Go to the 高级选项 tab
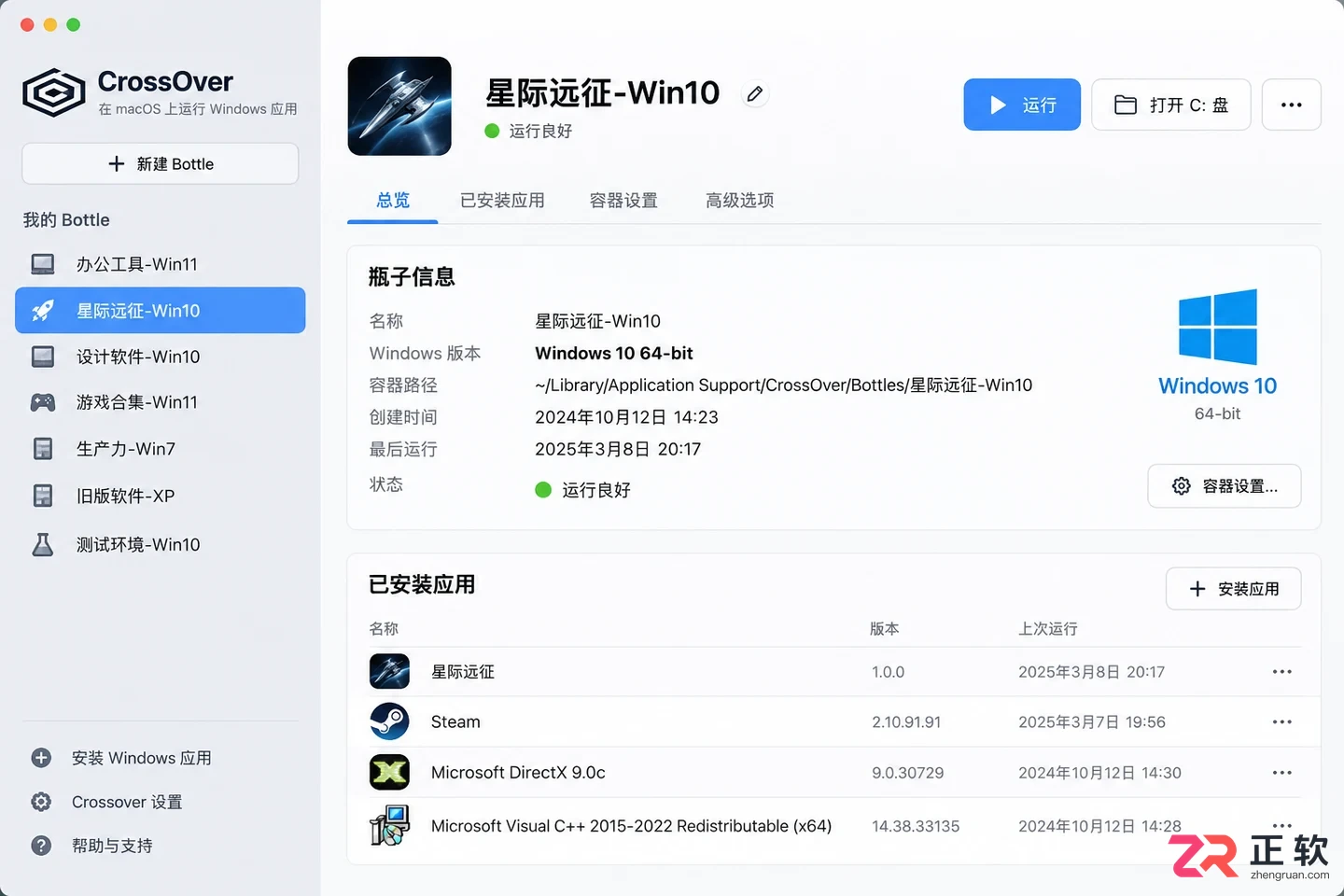Screen dimensions: 1344x896 point(739,200)
